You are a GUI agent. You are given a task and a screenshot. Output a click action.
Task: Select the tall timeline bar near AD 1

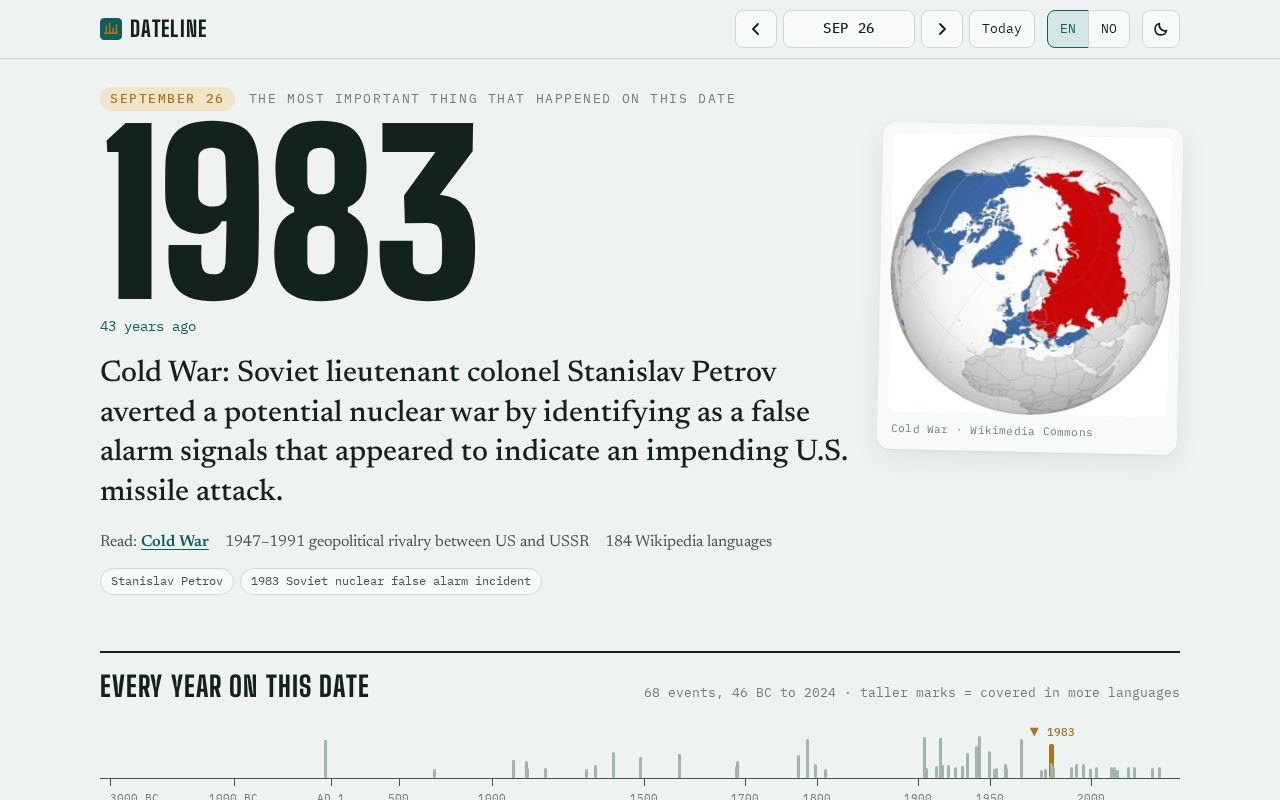[x=325, y=759]
